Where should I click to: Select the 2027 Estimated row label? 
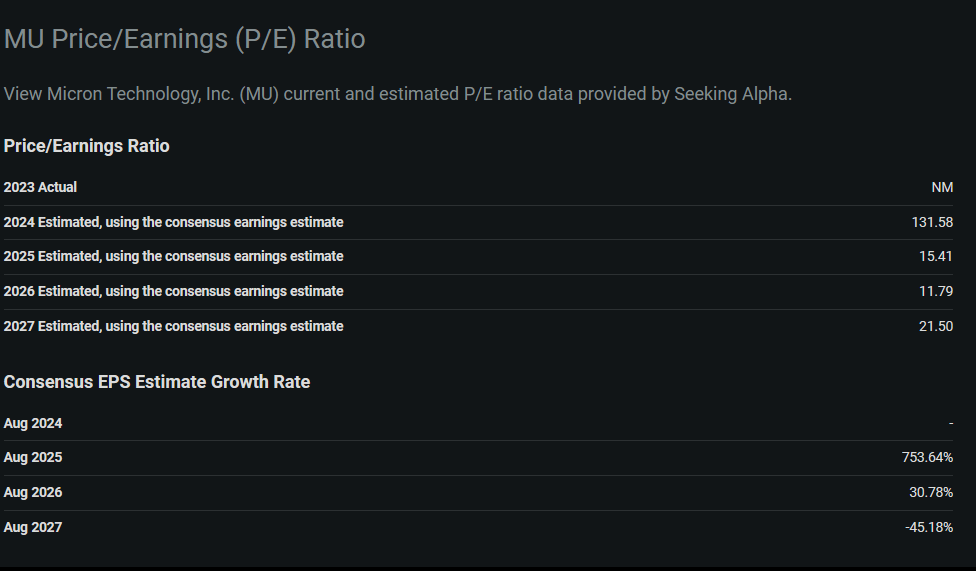173,326
